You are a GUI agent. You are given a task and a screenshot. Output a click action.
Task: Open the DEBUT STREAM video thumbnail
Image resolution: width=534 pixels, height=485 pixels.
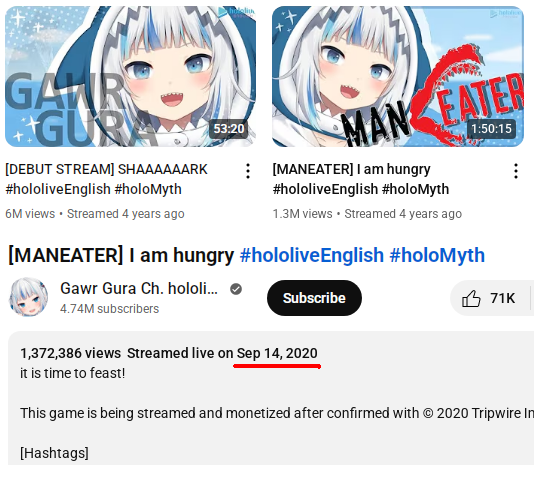[130, 76]
